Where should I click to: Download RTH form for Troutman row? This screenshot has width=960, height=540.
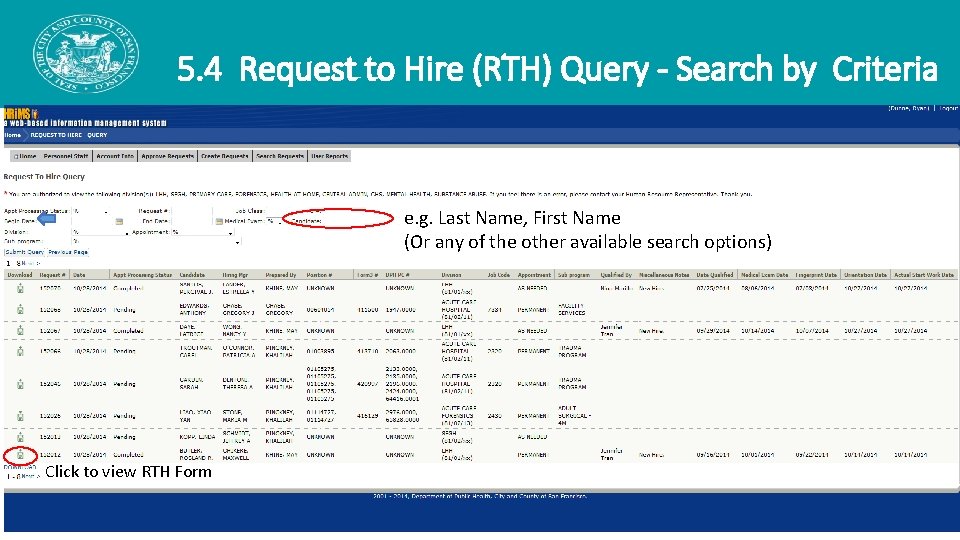point(20,351)
